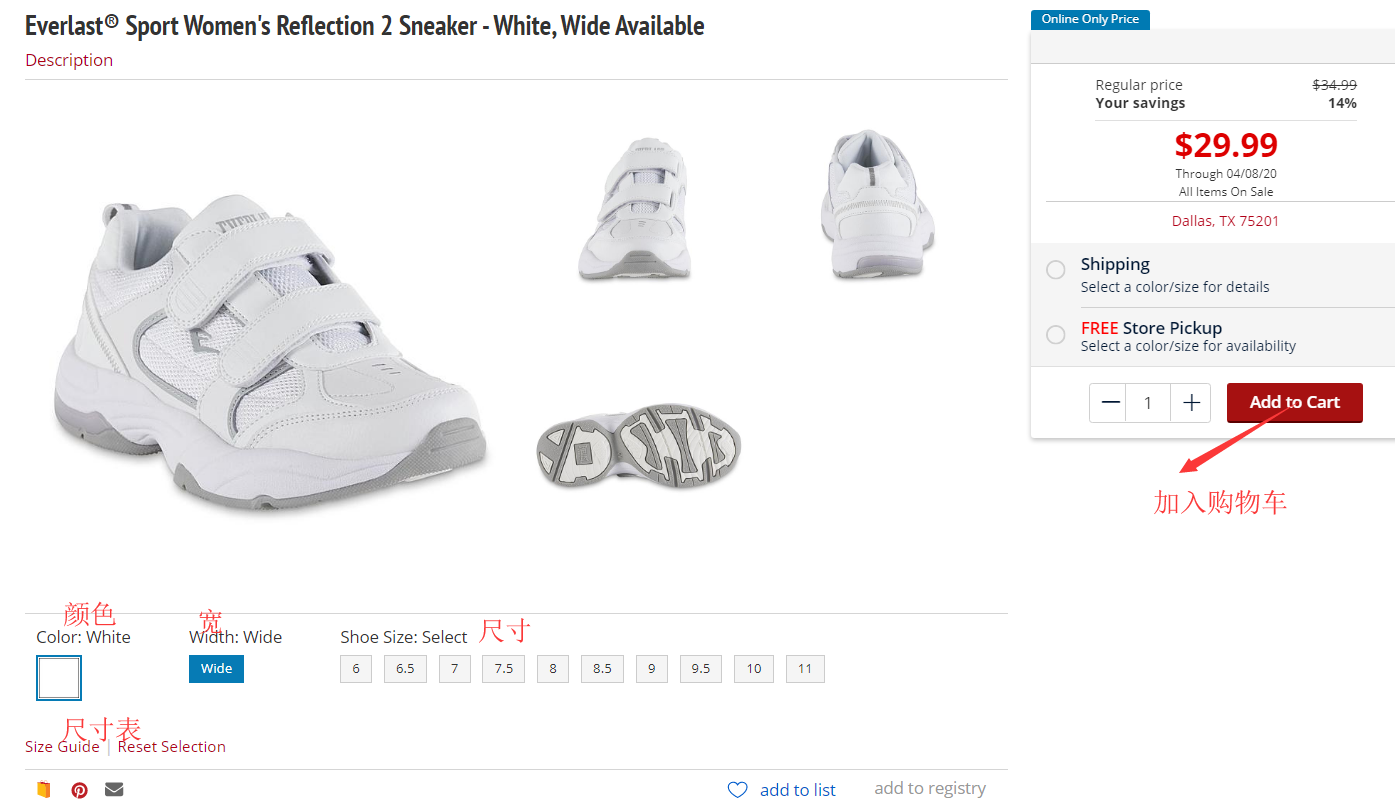This screenshot has height=804, width=1395.
Task: Click the Pinterest share icon
Action: [x=80, y=790]
